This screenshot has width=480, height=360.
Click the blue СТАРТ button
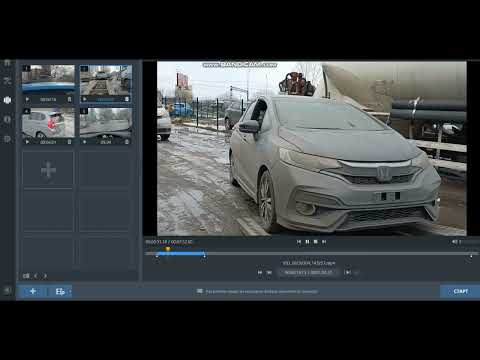[x=460, y=291]
